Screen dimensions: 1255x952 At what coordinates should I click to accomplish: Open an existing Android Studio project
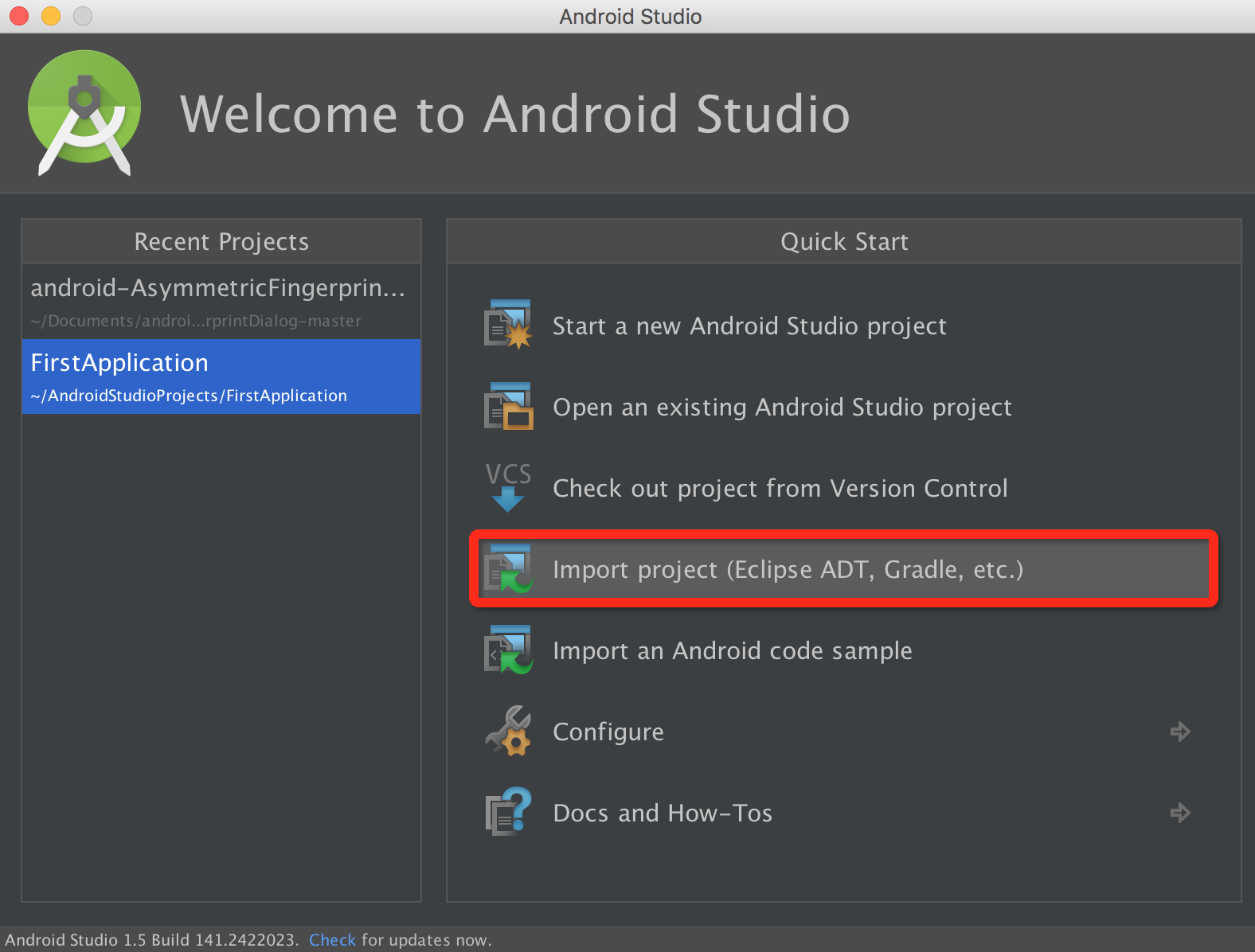click(782, 407)
